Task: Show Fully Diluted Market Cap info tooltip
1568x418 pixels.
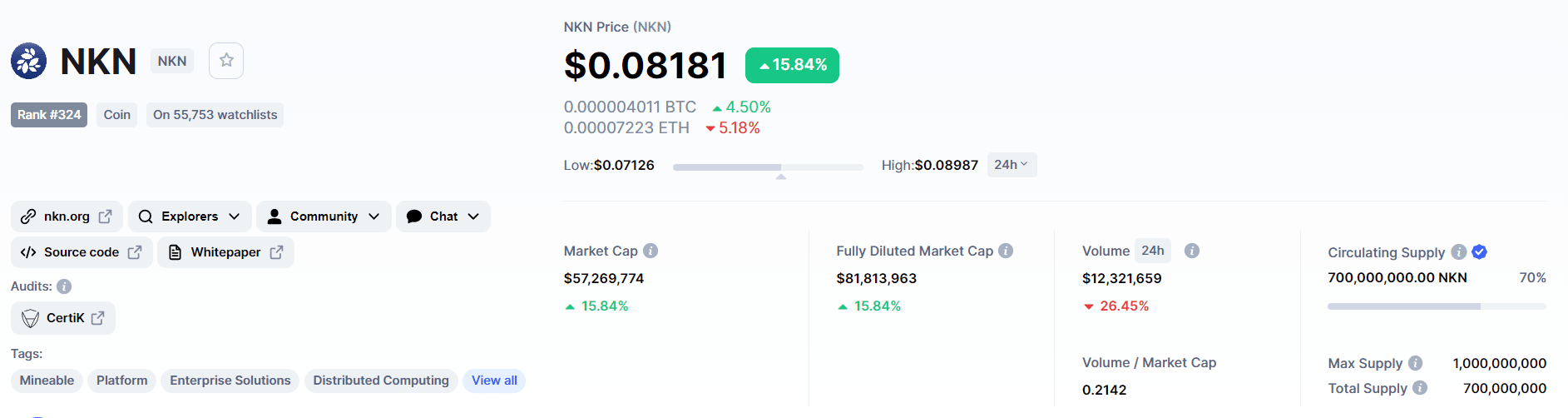Action: pyautogui.click(x=1006, y=251)
